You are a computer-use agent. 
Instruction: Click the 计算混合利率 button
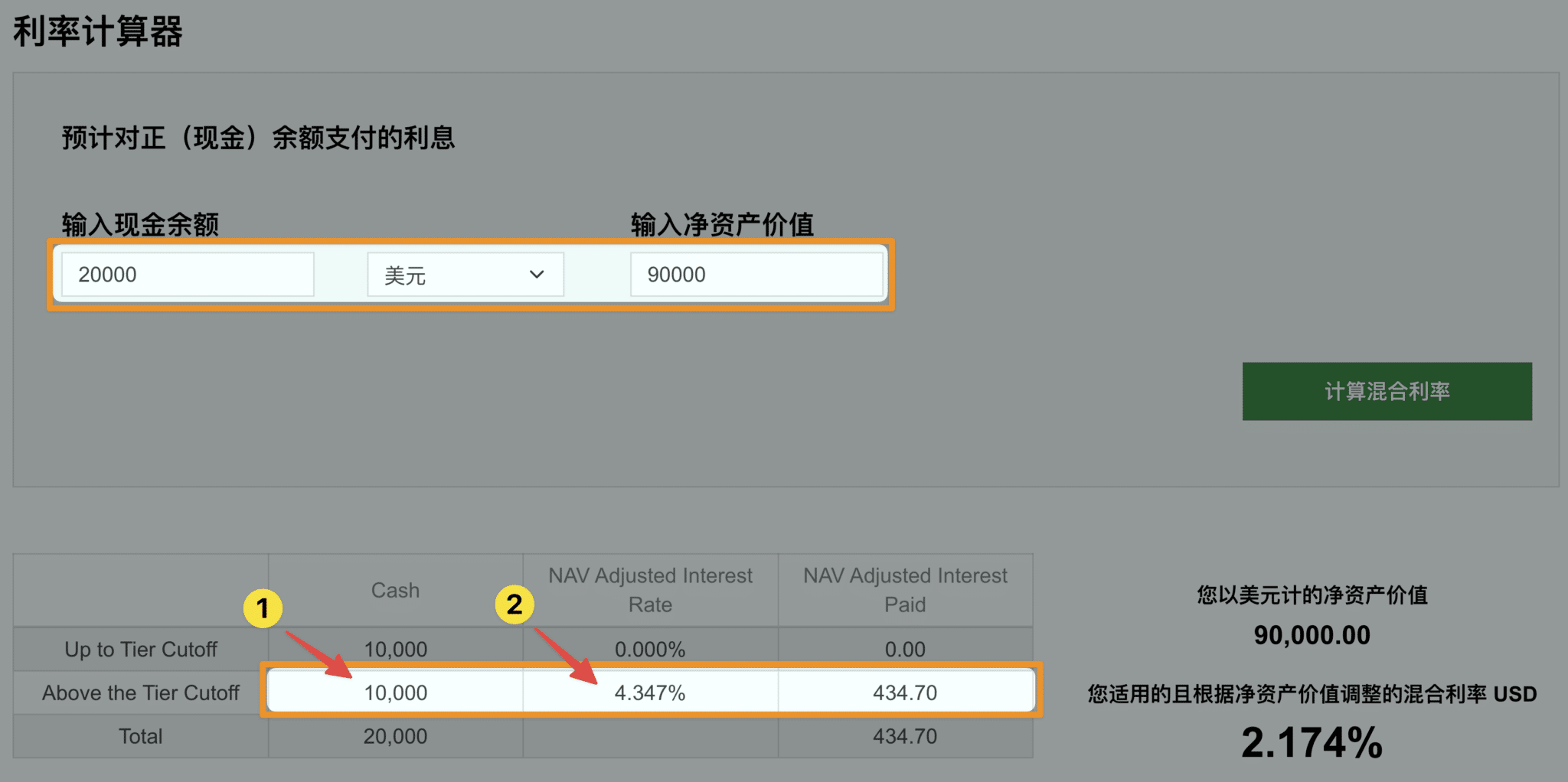pyautogui.click(x=1387, y=391)
